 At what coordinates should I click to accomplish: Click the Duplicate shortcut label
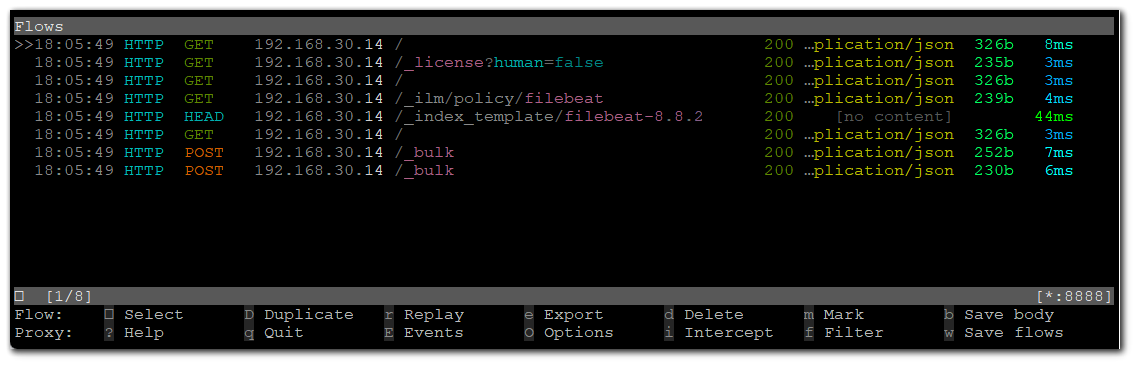click(x=308, y=315)
